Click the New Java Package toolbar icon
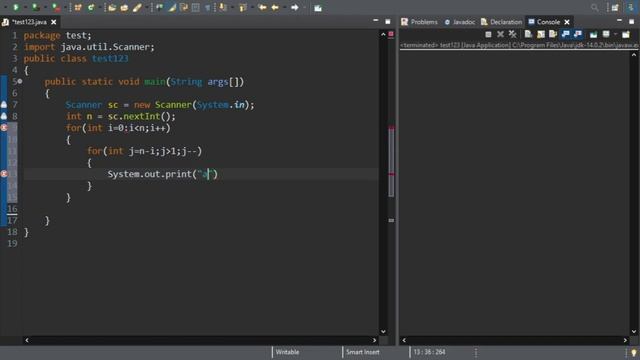 [x=78, y=7]
